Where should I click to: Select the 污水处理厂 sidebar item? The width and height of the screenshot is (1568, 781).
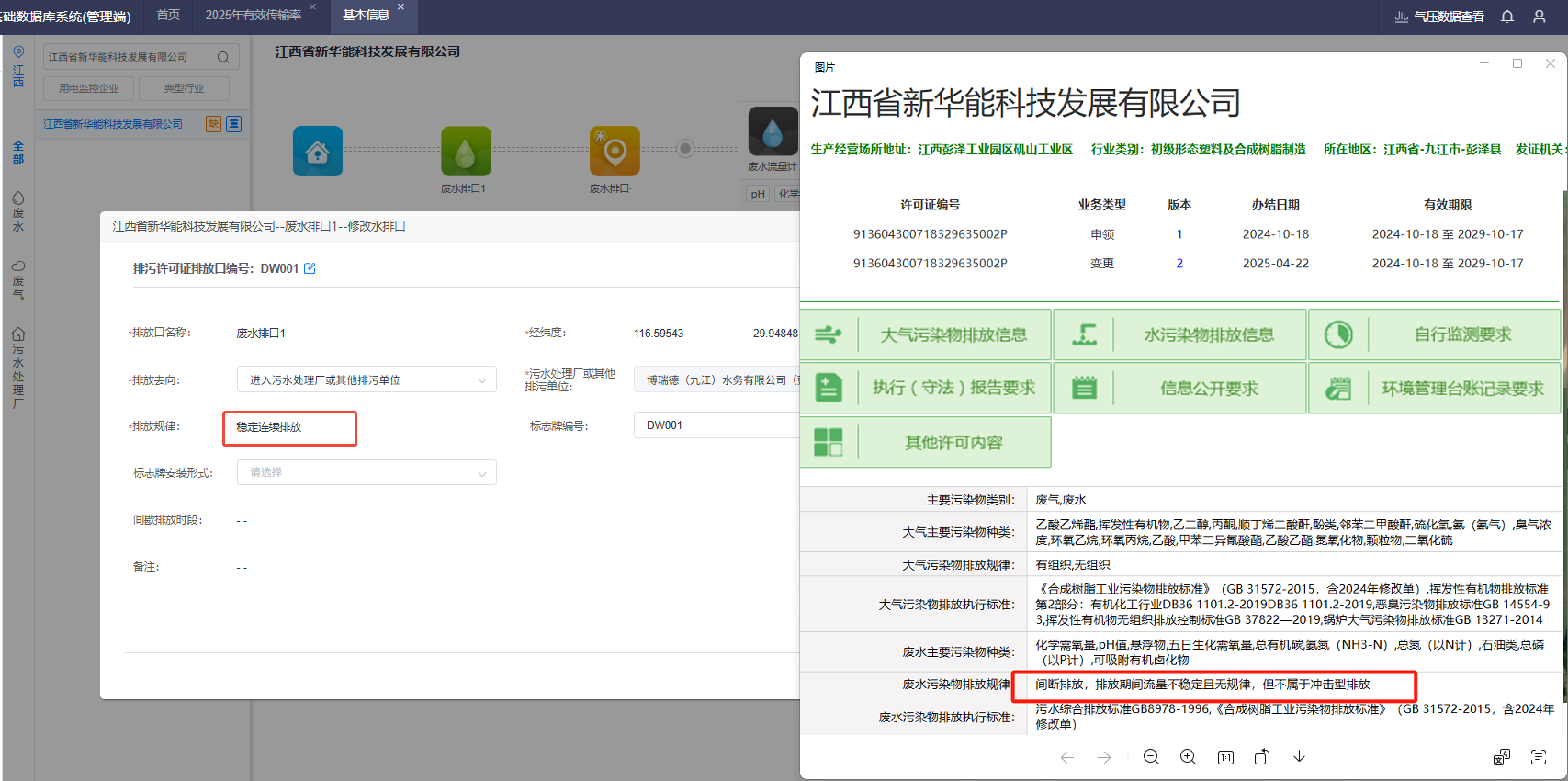18,368
